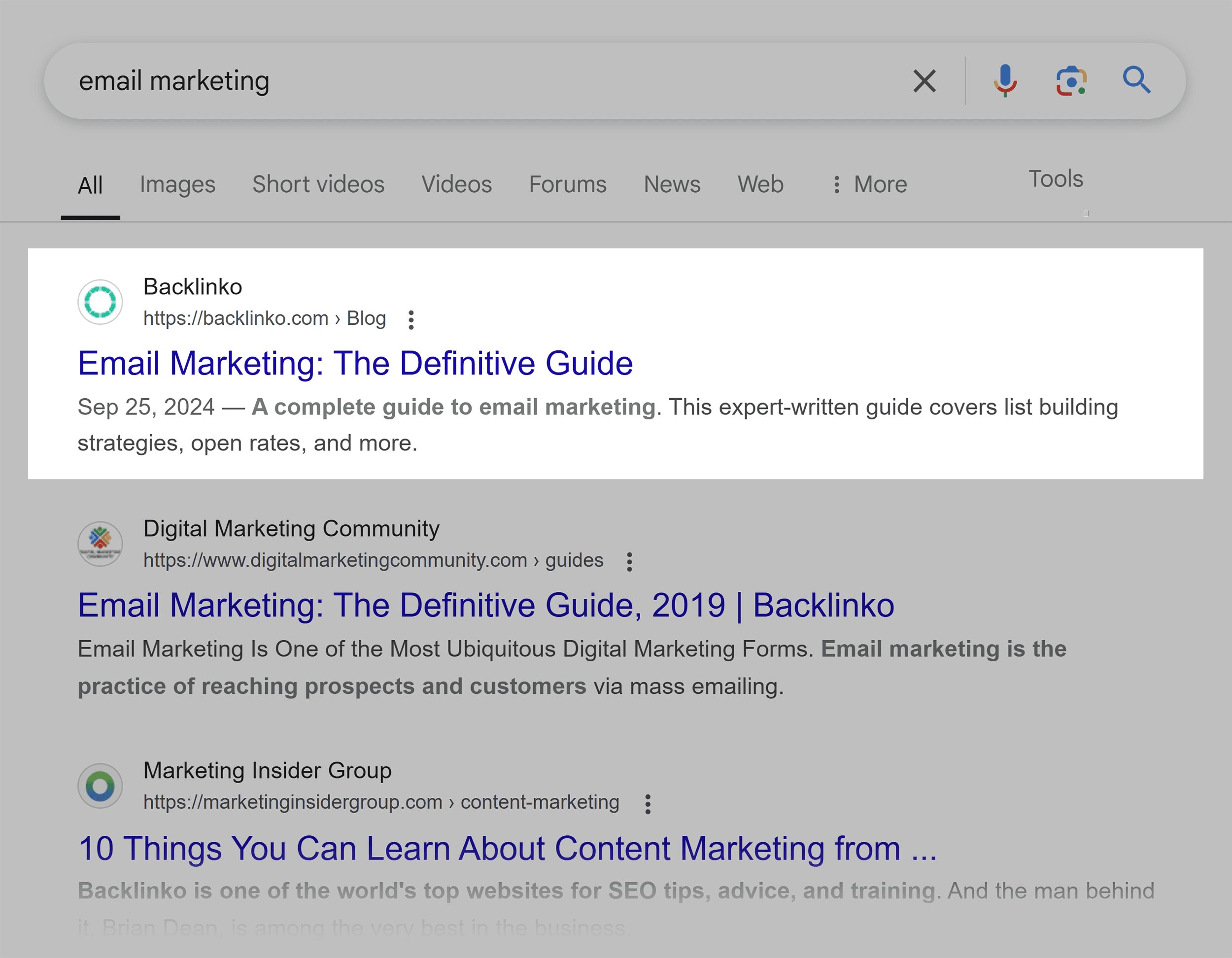The image size is (1232, 958).
Task: Click the marketinginsidergroup.com › content-marketing URL
Action: point(381,802)
